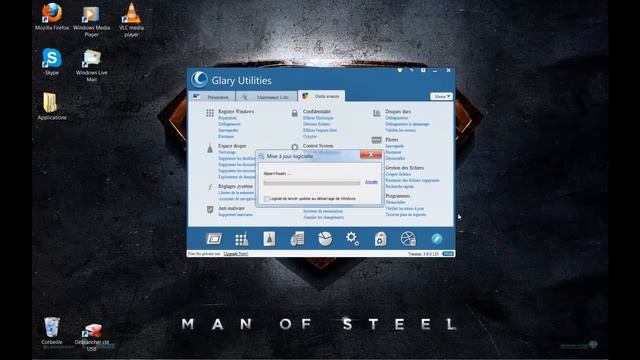Click the Réglages système icon
The image size is (640, 360).
[x=210, y=187]
